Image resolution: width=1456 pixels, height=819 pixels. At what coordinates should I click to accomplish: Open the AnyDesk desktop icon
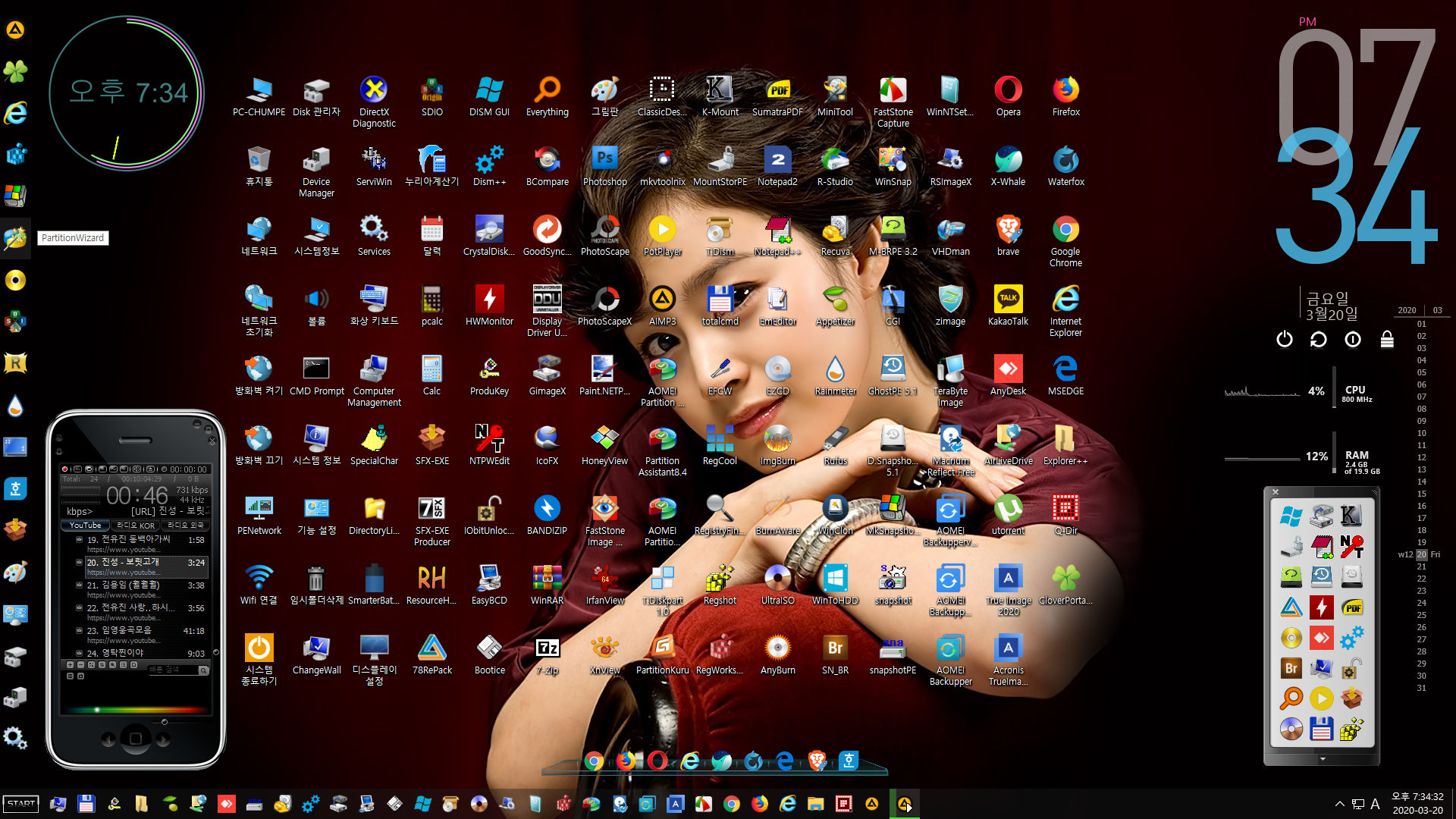[1008, 375]
